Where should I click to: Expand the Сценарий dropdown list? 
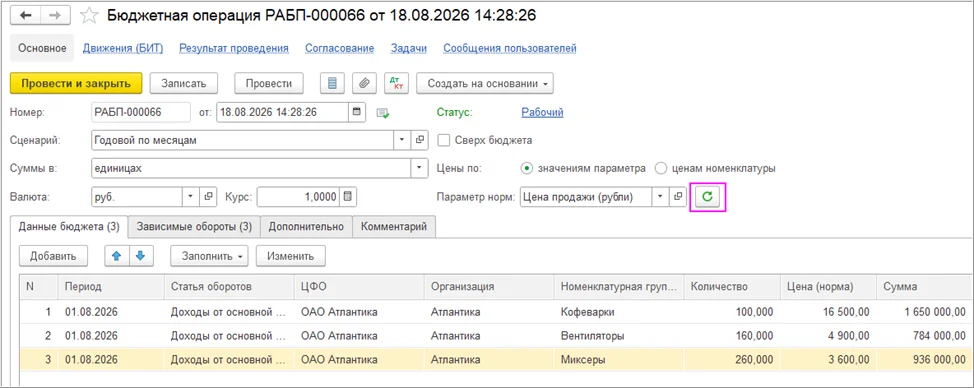coord(402,140)
